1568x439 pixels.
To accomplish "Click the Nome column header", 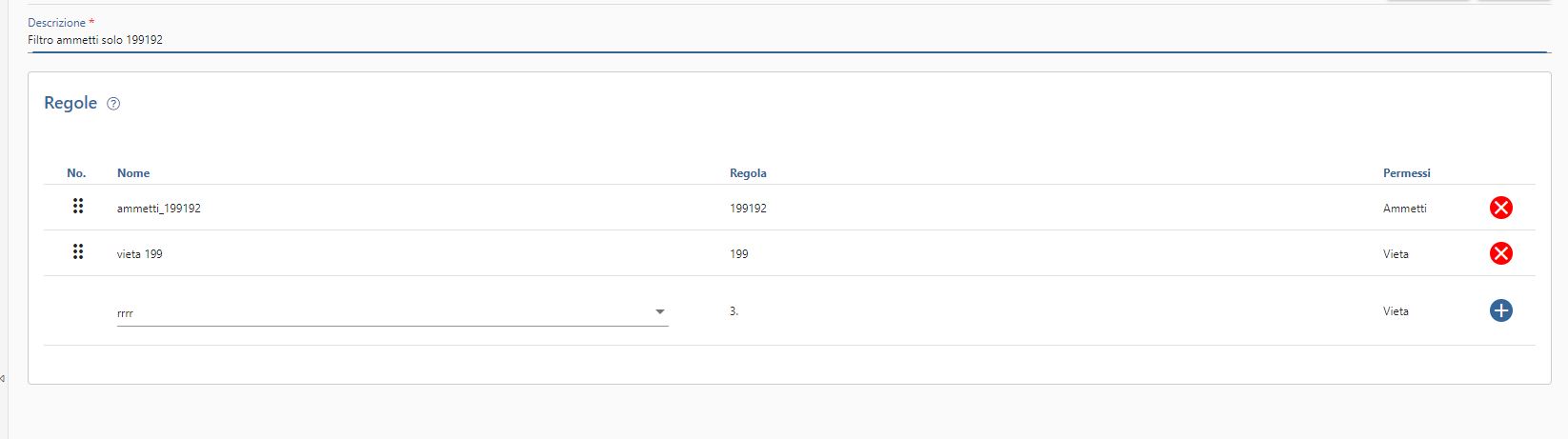I will coord(133,173).
